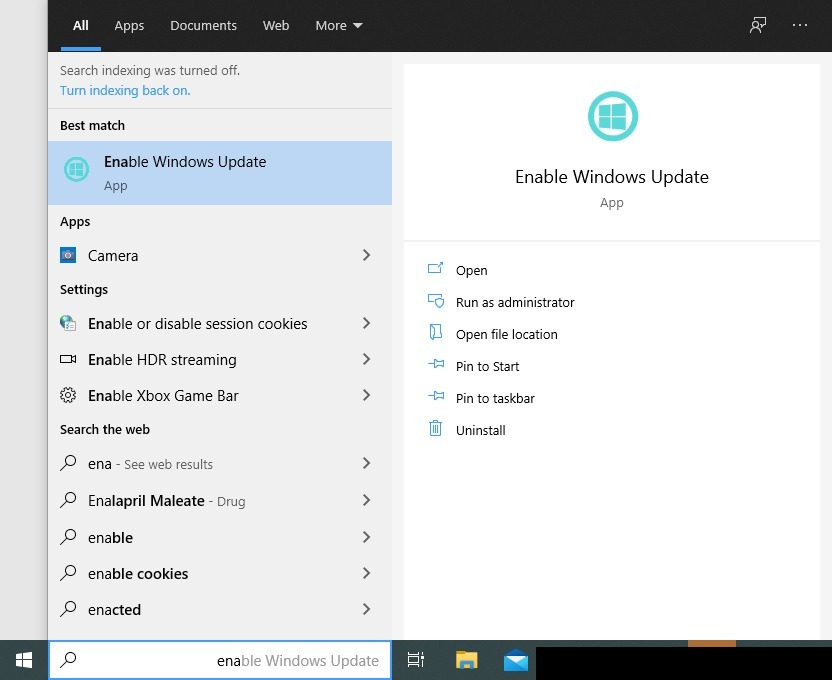
Task: Click the magnifier icon beside 'enable cookies'
Action: 68,573
